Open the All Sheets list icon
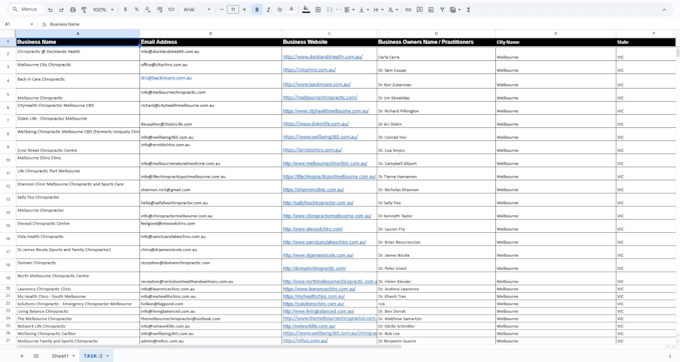The height and width of the screenshot is (362, 680). point(36,356)
